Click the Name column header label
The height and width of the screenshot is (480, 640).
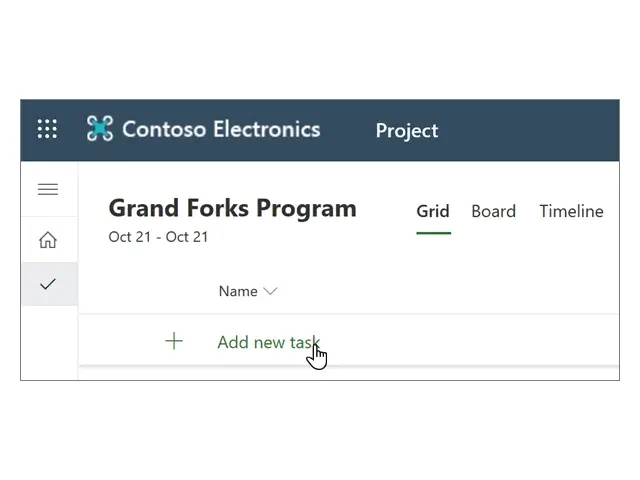(238, 291)
